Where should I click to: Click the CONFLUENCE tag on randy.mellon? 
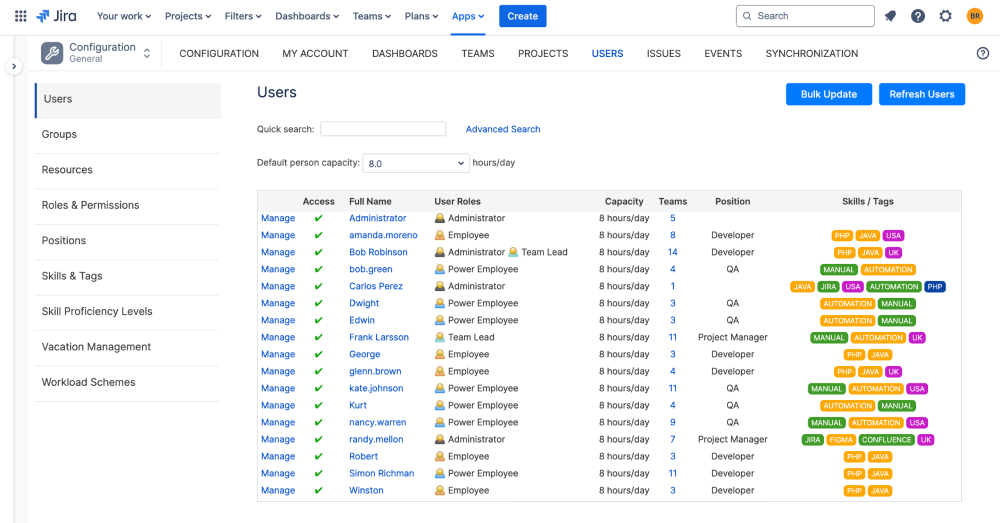click(886, 440)
